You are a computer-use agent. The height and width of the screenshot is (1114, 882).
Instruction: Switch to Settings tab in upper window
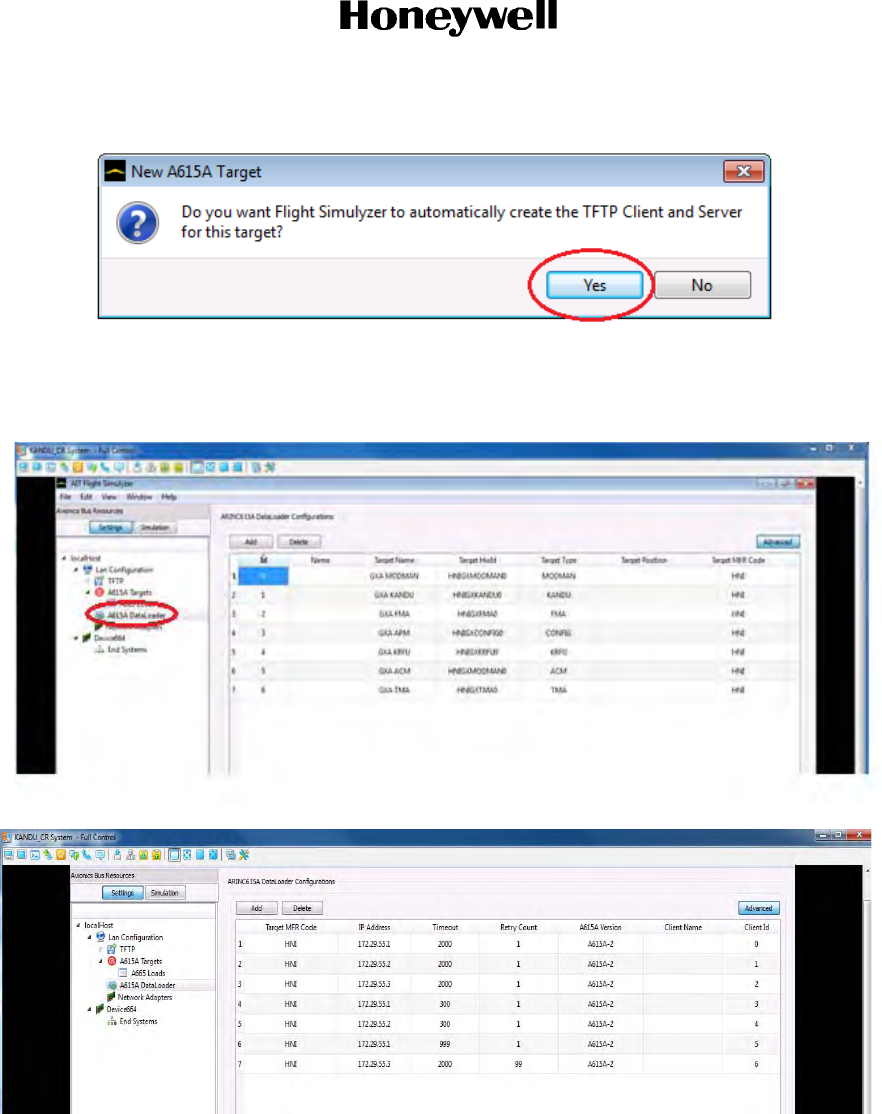click(x=111, y=527)
